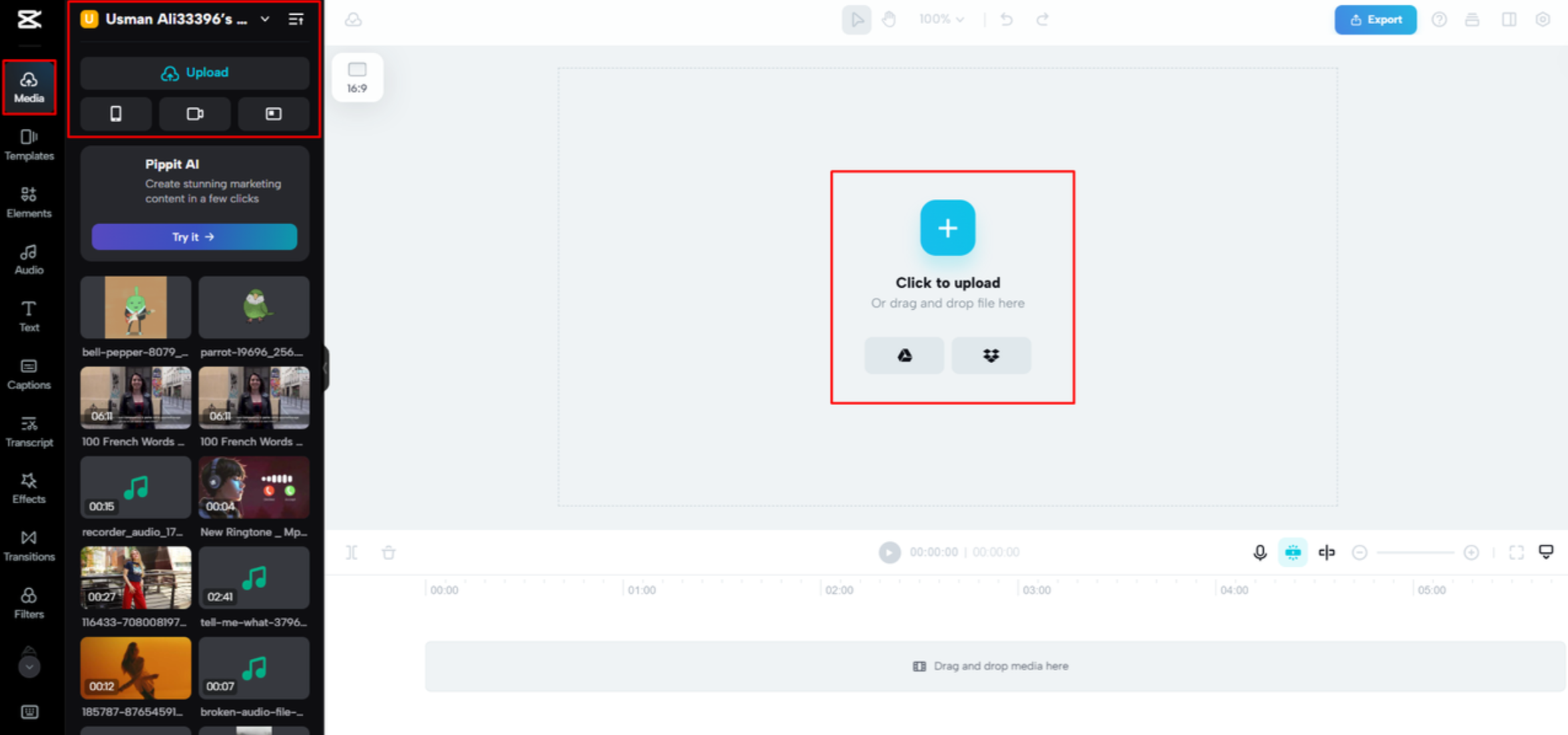1568x735 pixels.
Task: Open the Transitions panel in sidebar
Action: (29, 545)
